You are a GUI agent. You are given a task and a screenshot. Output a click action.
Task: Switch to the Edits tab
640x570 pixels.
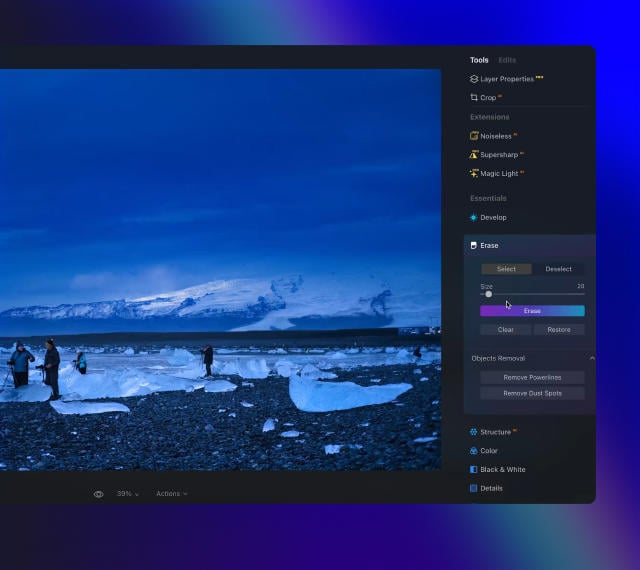click(507, 60)
